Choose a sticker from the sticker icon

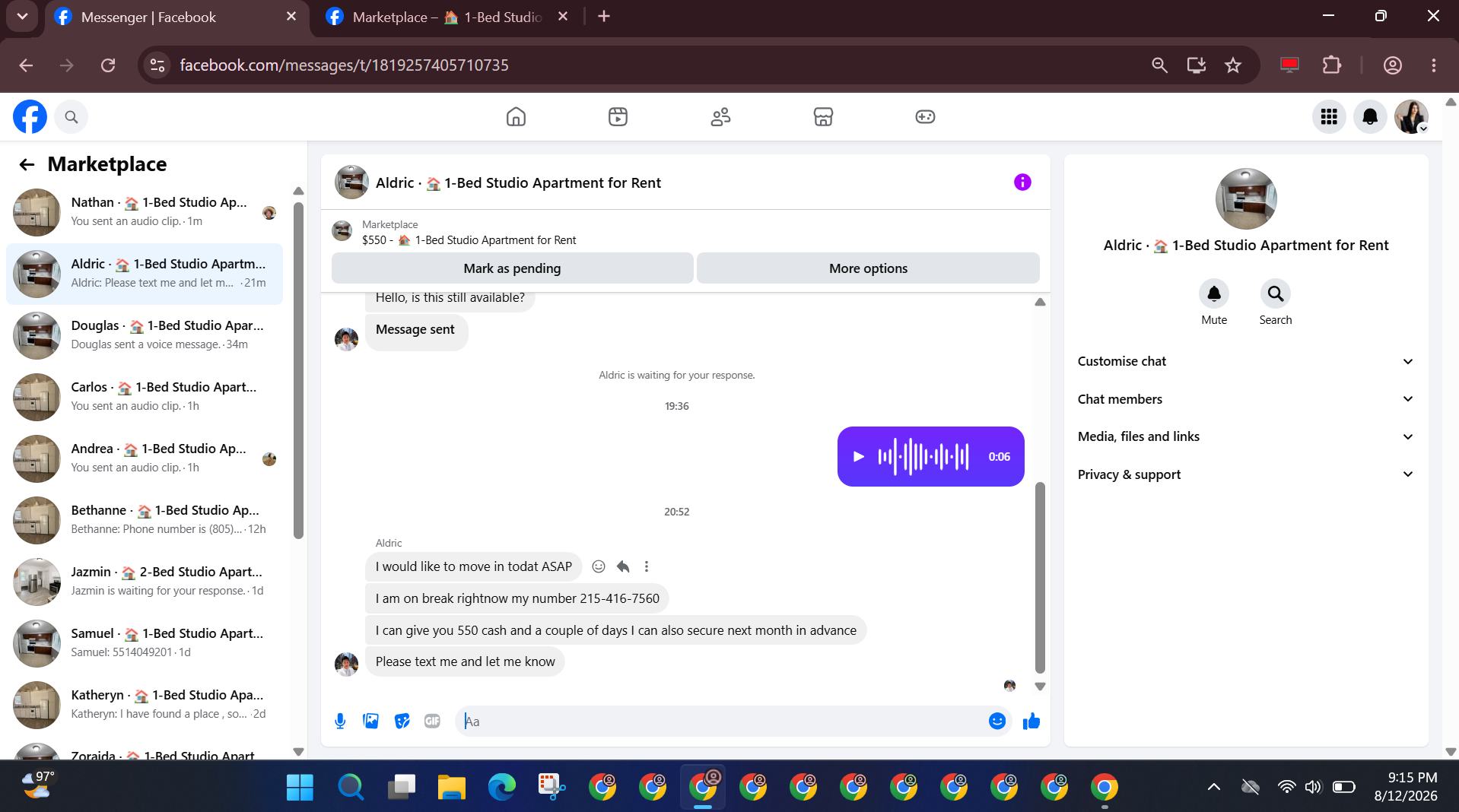[x=402, y=721]
